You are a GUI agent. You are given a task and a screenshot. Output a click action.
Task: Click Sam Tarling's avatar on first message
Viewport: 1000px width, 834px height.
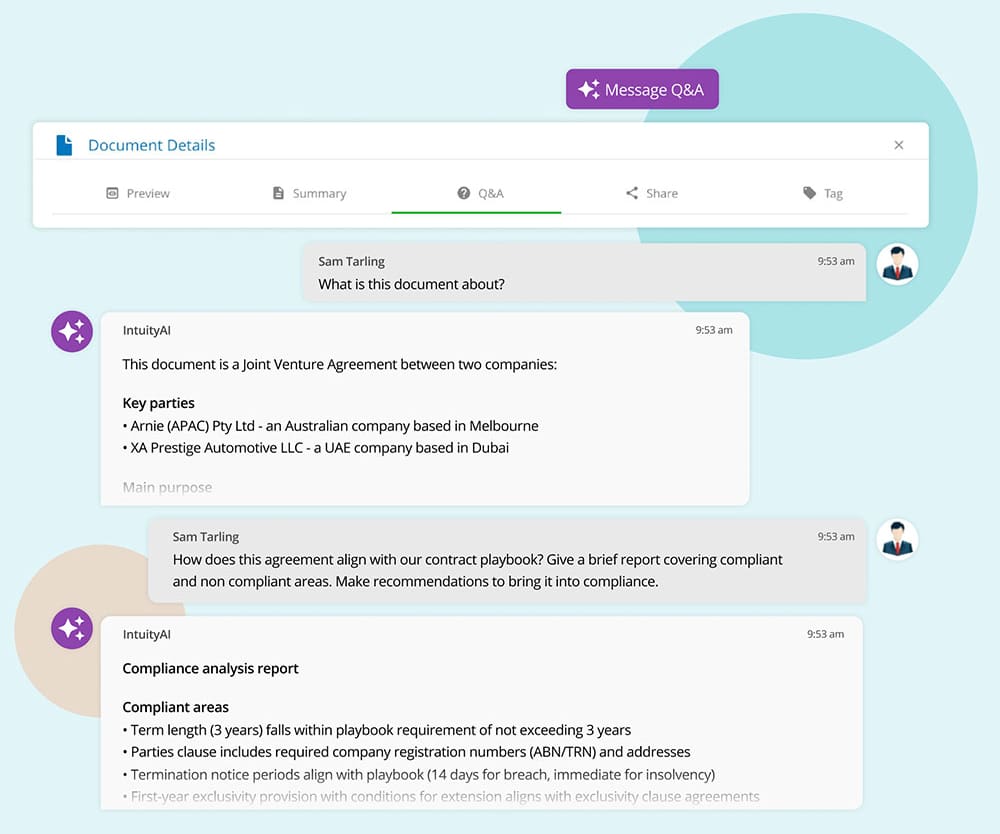(x=897, y=265)
